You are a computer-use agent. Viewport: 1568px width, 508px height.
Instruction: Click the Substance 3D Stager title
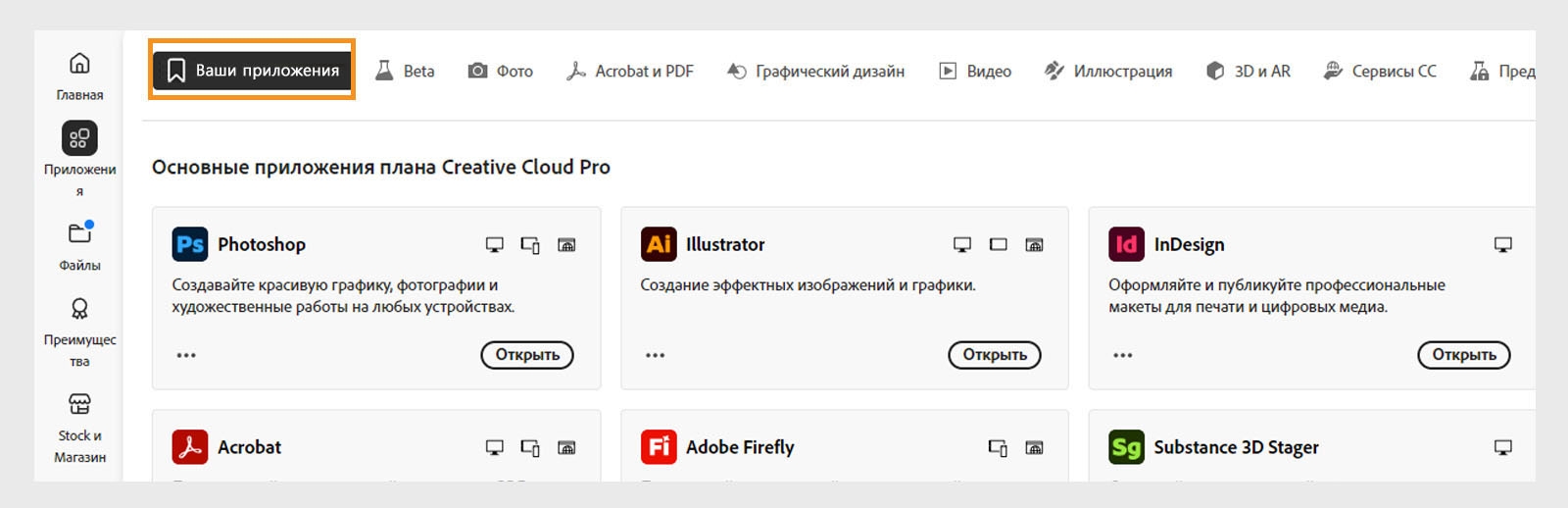pyautogui.click(x=1236, y=447)
